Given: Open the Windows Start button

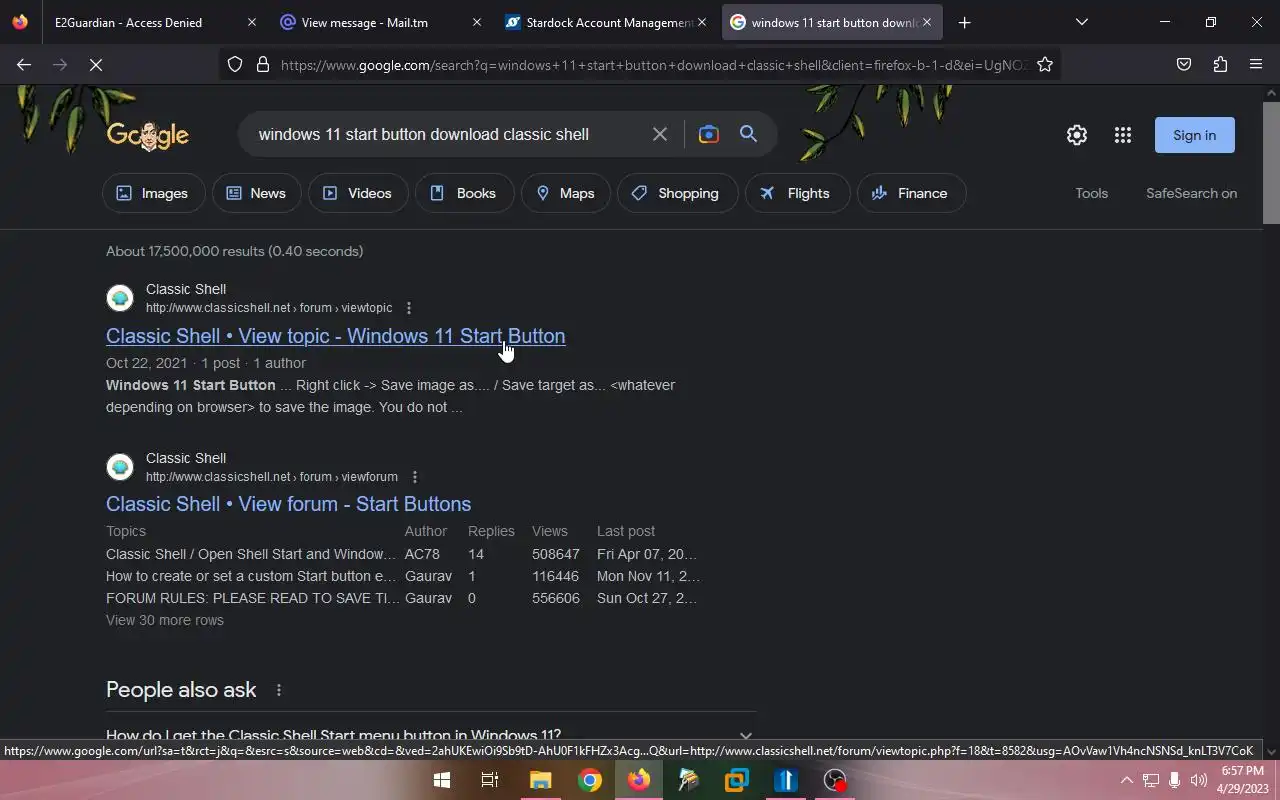Looking at the screenshot, I should point(441,780).
